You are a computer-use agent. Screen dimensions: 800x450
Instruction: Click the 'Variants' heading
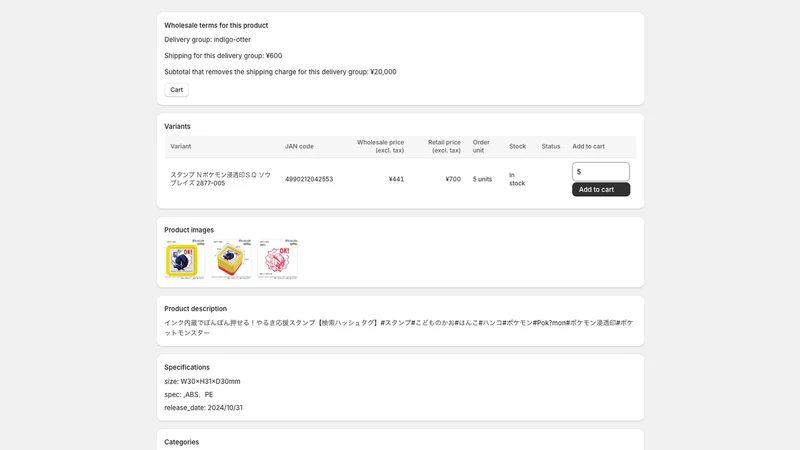pyautogui.click(x=177, y=126)
